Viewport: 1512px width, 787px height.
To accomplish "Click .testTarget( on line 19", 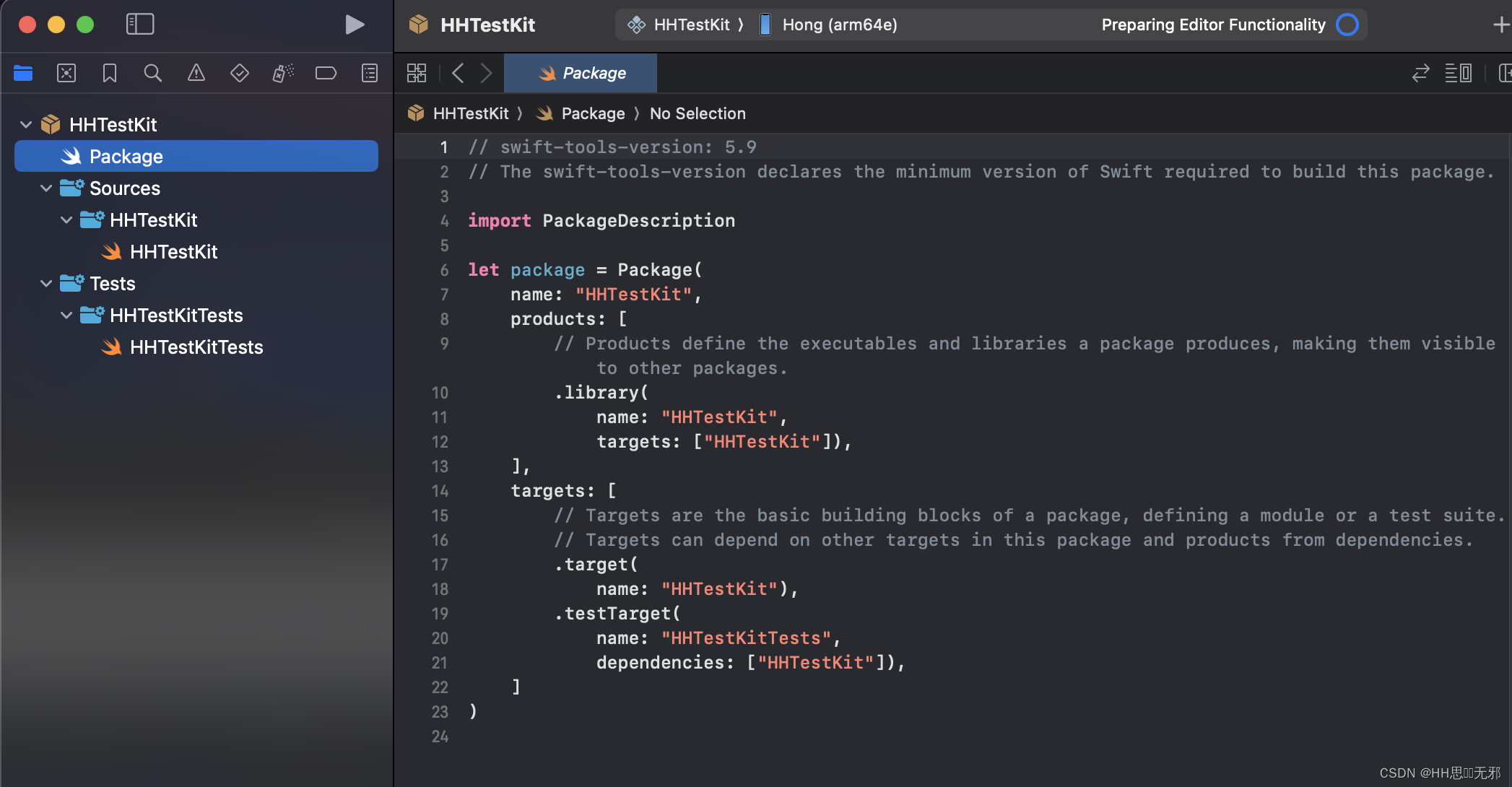I will (617, 614).
